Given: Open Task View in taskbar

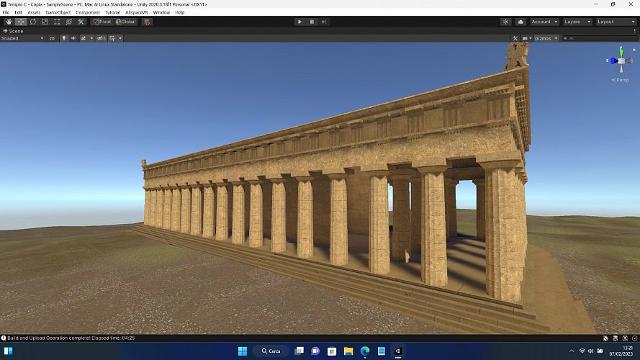Looking at the screenshot, I should (x=299, y=351).
